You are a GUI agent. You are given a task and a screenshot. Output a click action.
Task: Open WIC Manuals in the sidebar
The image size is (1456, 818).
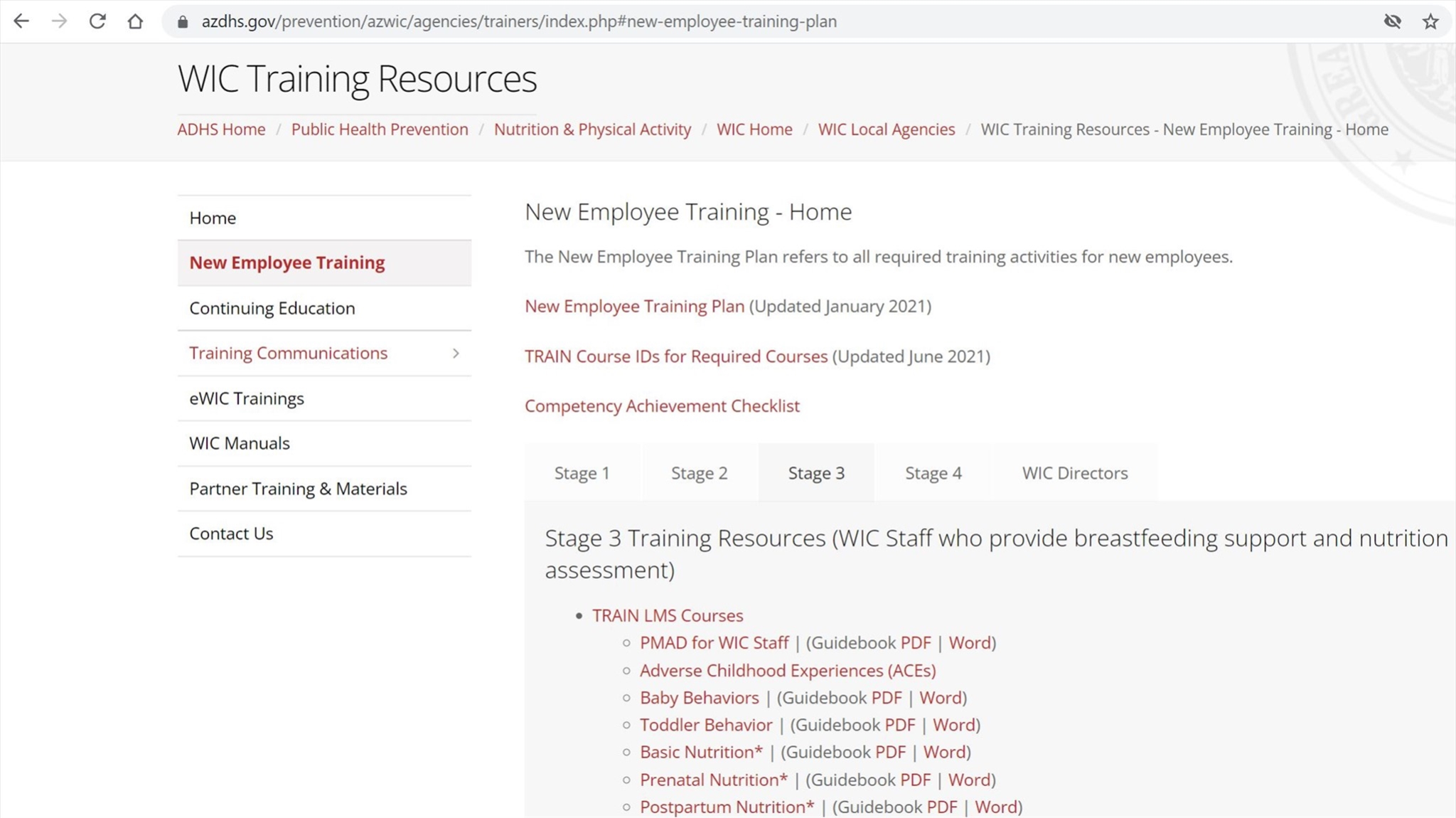click(240, 444)
